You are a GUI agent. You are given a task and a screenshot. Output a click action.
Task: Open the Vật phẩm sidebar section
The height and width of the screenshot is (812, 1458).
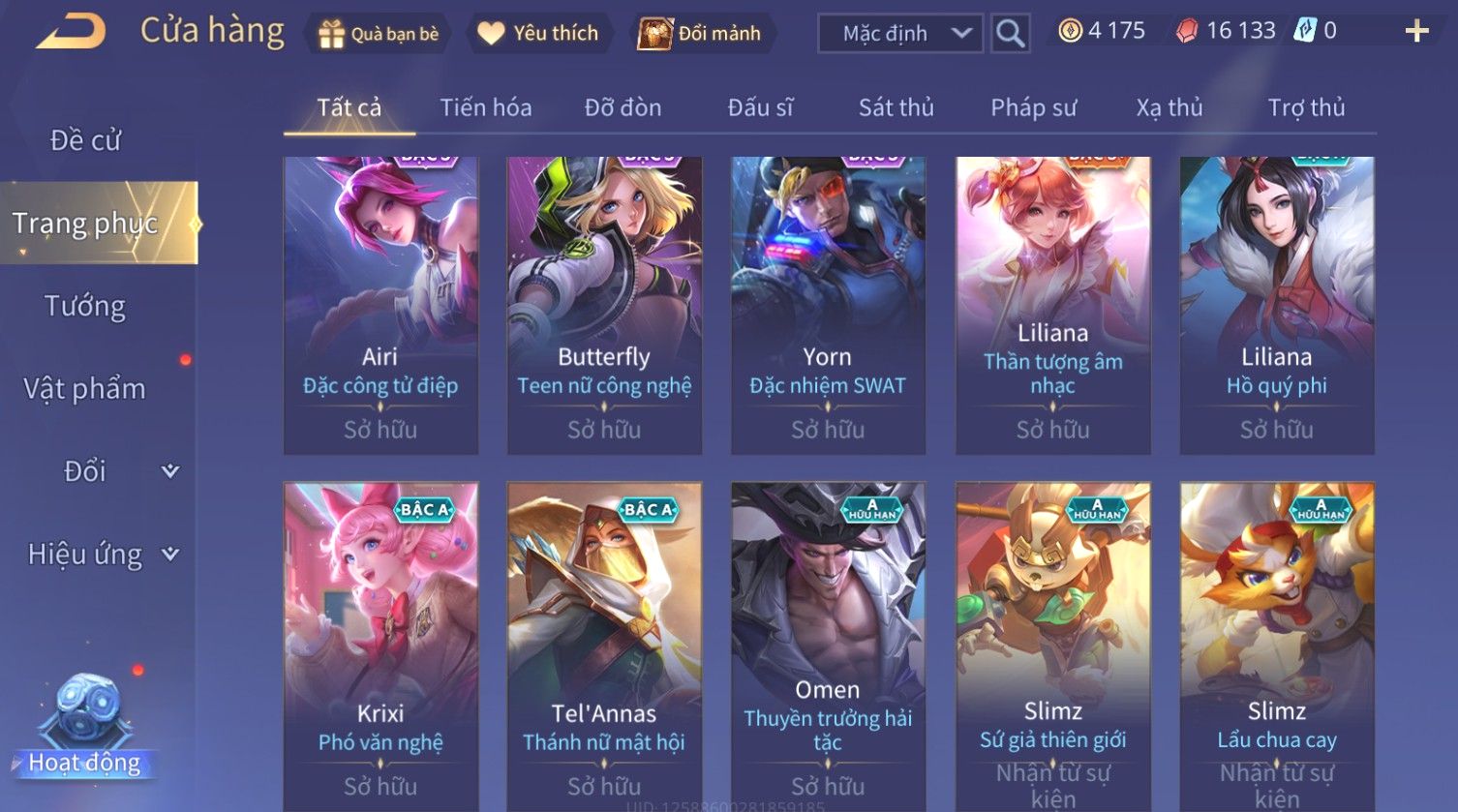click(x=85, y=389)
